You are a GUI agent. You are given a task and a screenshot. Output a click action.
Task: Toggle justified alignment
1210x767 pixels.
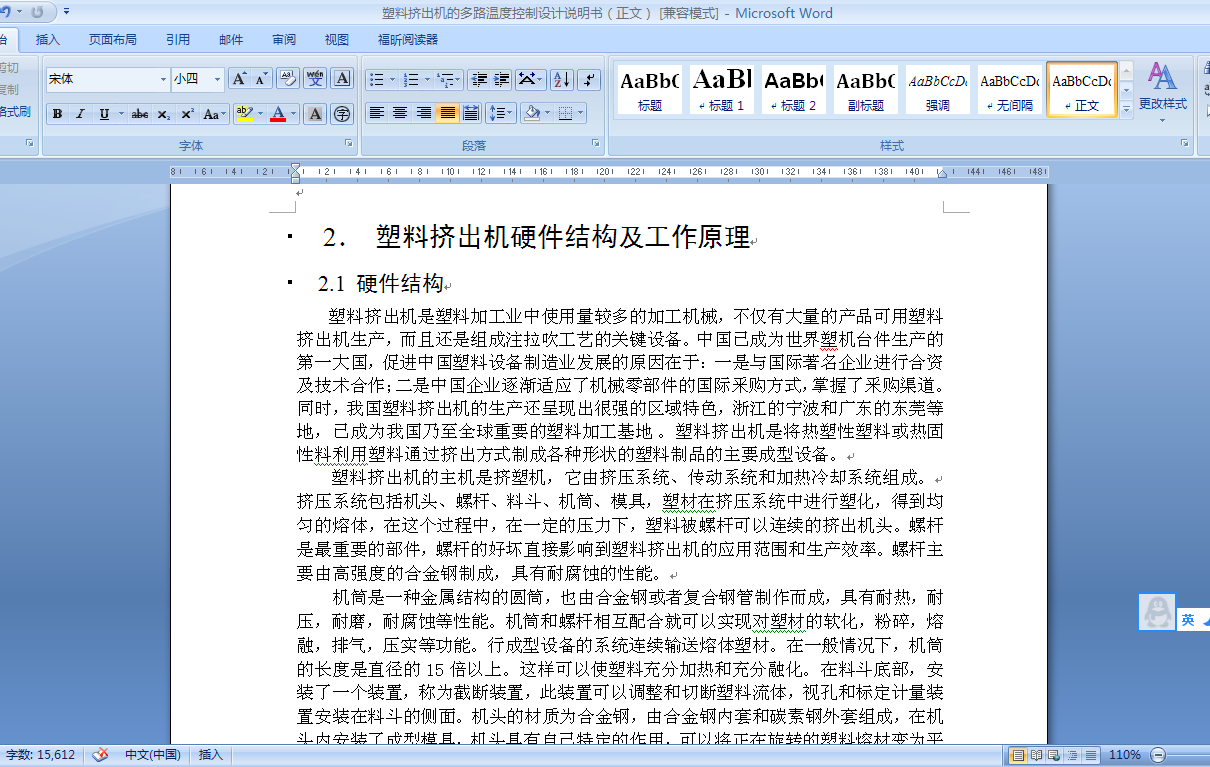tap(447, 113)
